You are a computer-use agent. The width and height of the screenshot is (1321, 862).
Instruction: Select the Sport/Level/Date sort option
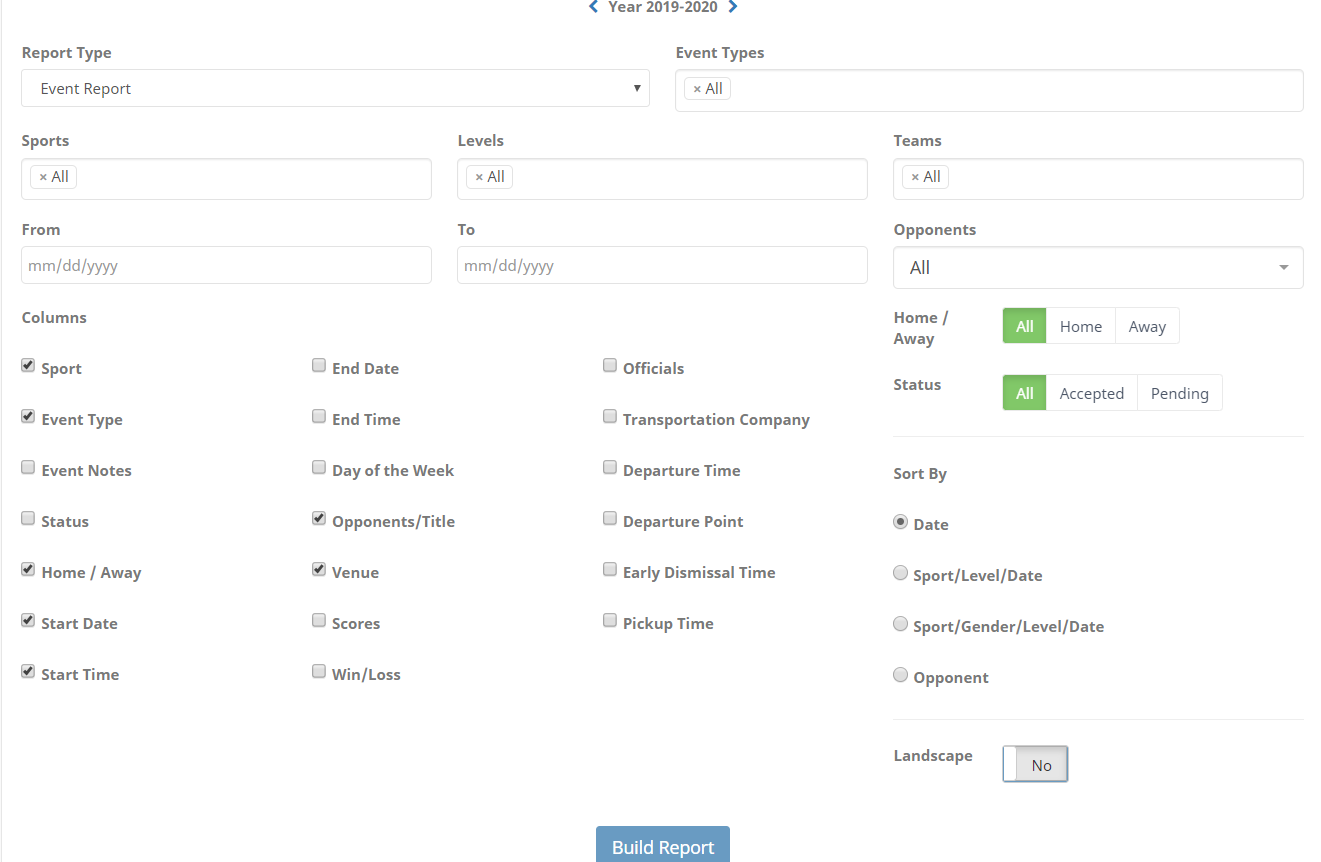pyautogui.click(x=900, y=573)
